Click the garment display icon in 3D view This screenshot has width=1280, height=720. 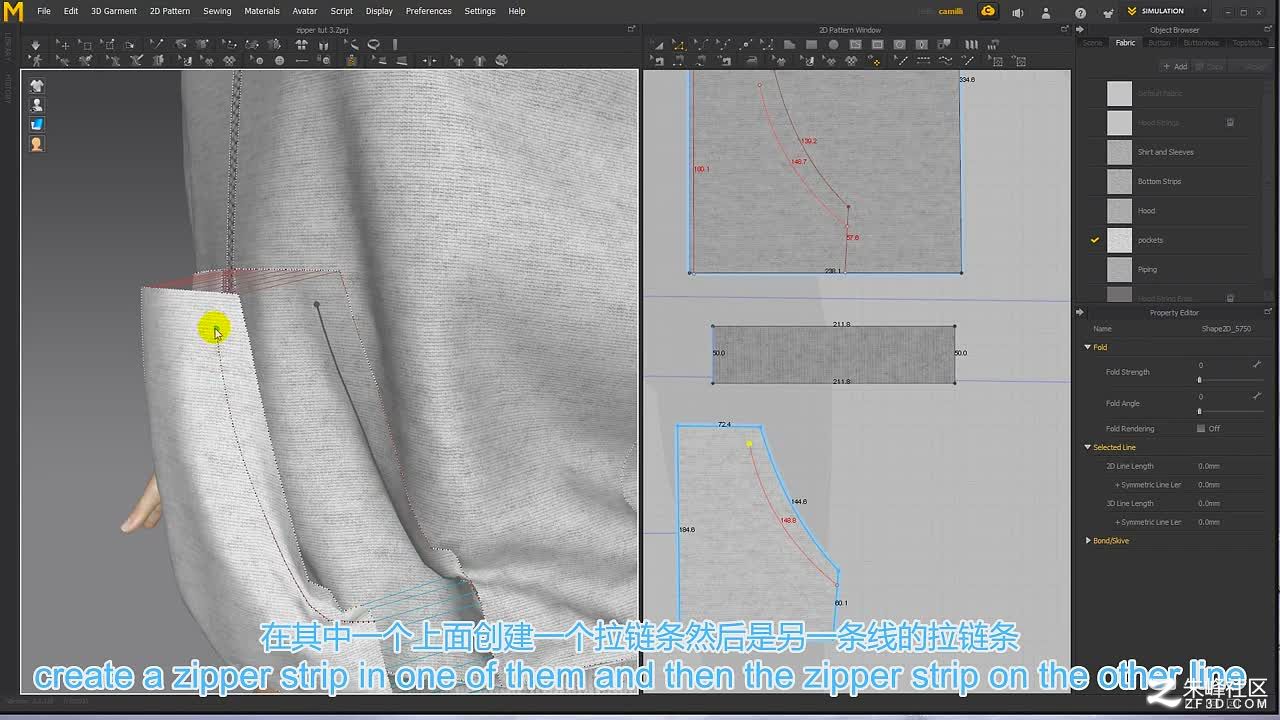click(37, 86)
